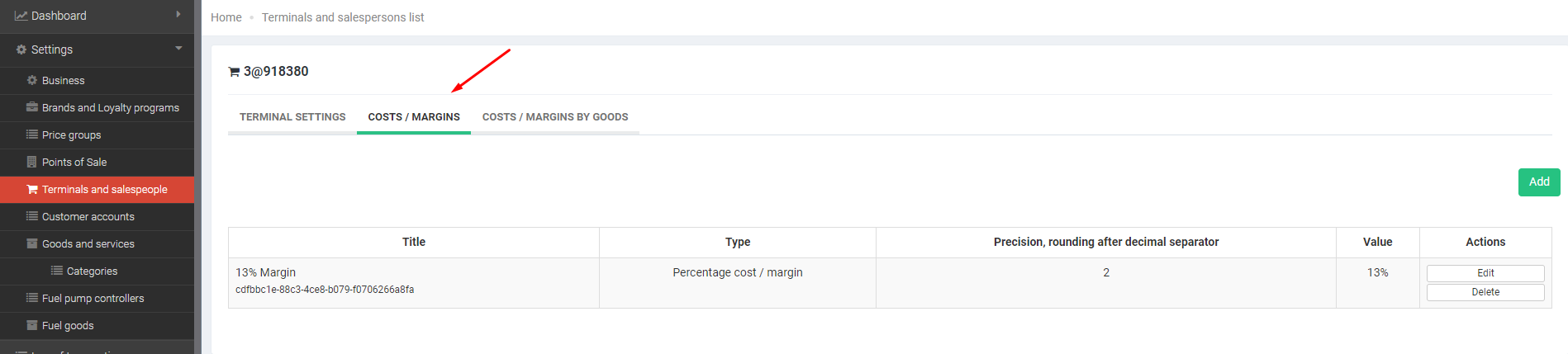Screen dimensions: 1568x354
Task: Collapse the Settings menu chevron
Action: coord(178,49)
